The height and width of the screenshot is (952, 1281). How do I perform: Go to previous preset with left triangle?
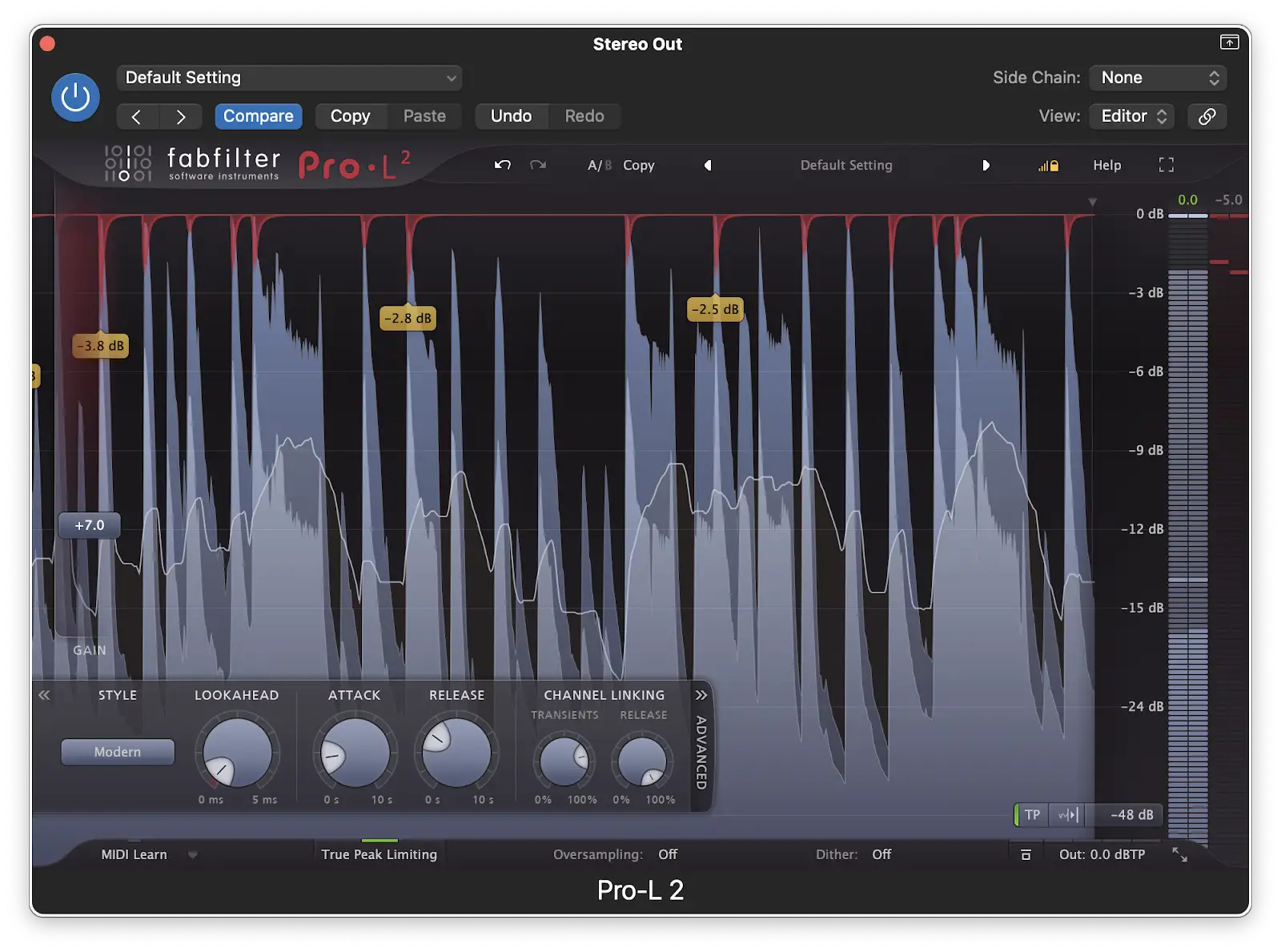coord(708,165)
